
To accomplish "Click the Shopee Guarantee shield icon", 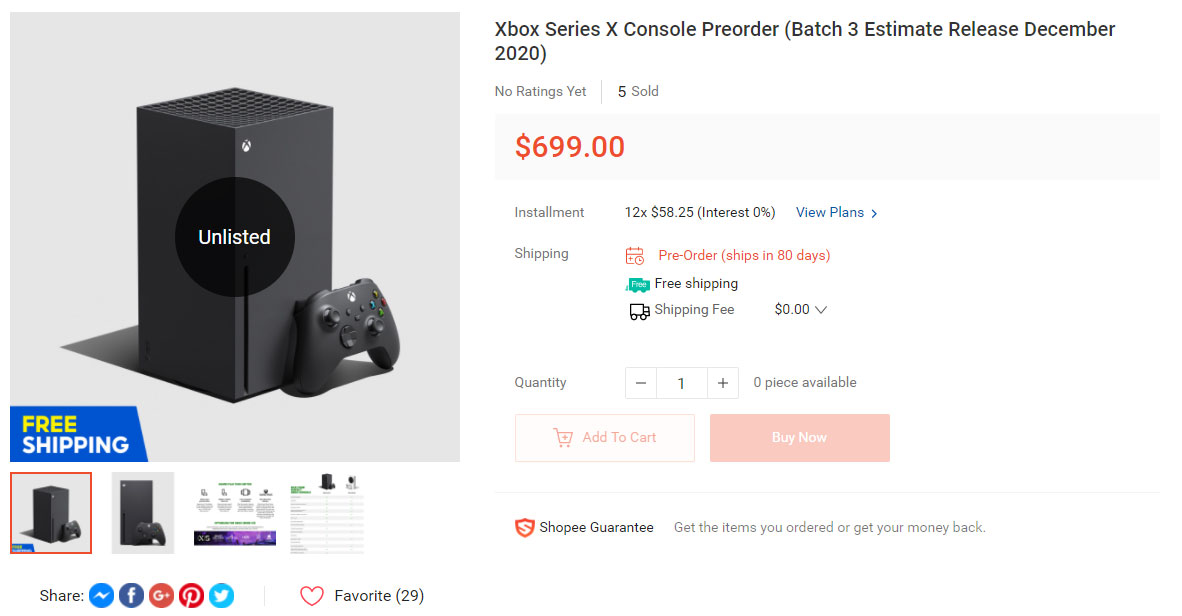I will (525, 527).
